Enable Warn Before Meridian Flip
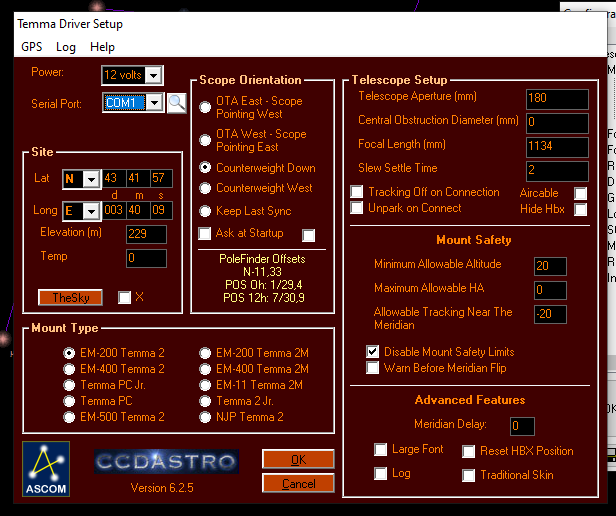 click(373, 368)
